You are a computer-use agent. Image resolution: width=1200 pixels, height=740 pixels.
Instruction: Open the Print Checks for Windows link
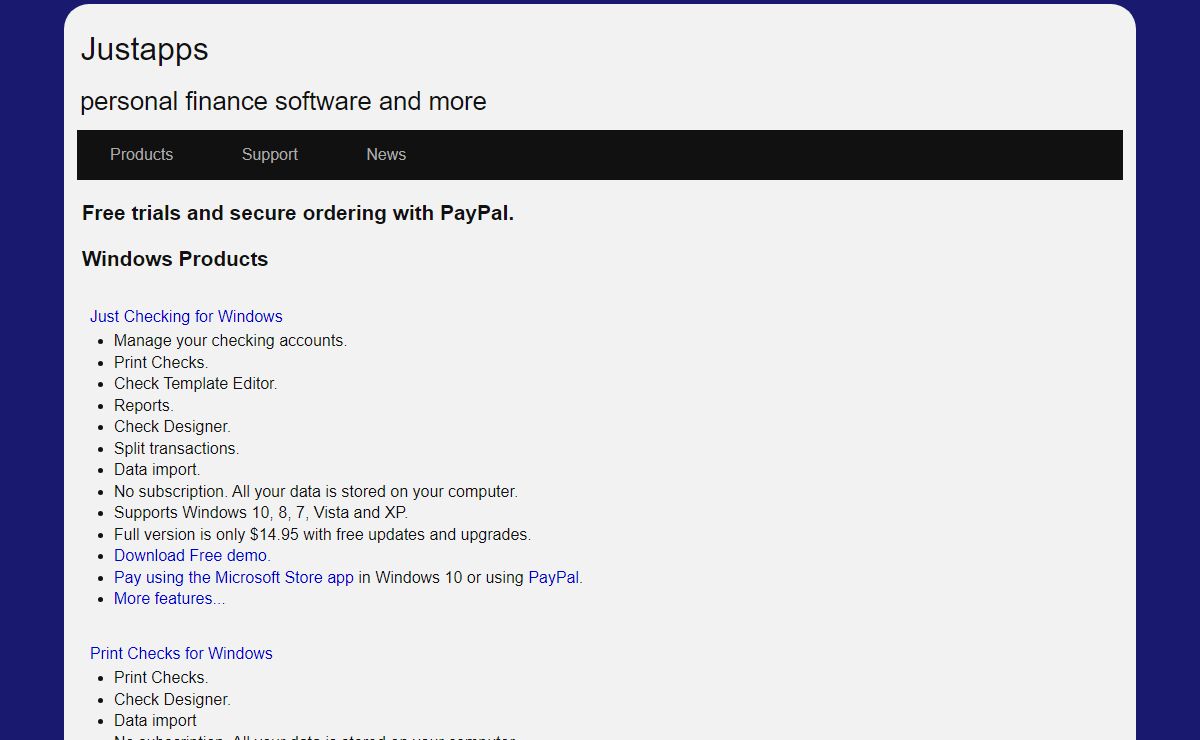pyautogui.click(x=181, y=653)
